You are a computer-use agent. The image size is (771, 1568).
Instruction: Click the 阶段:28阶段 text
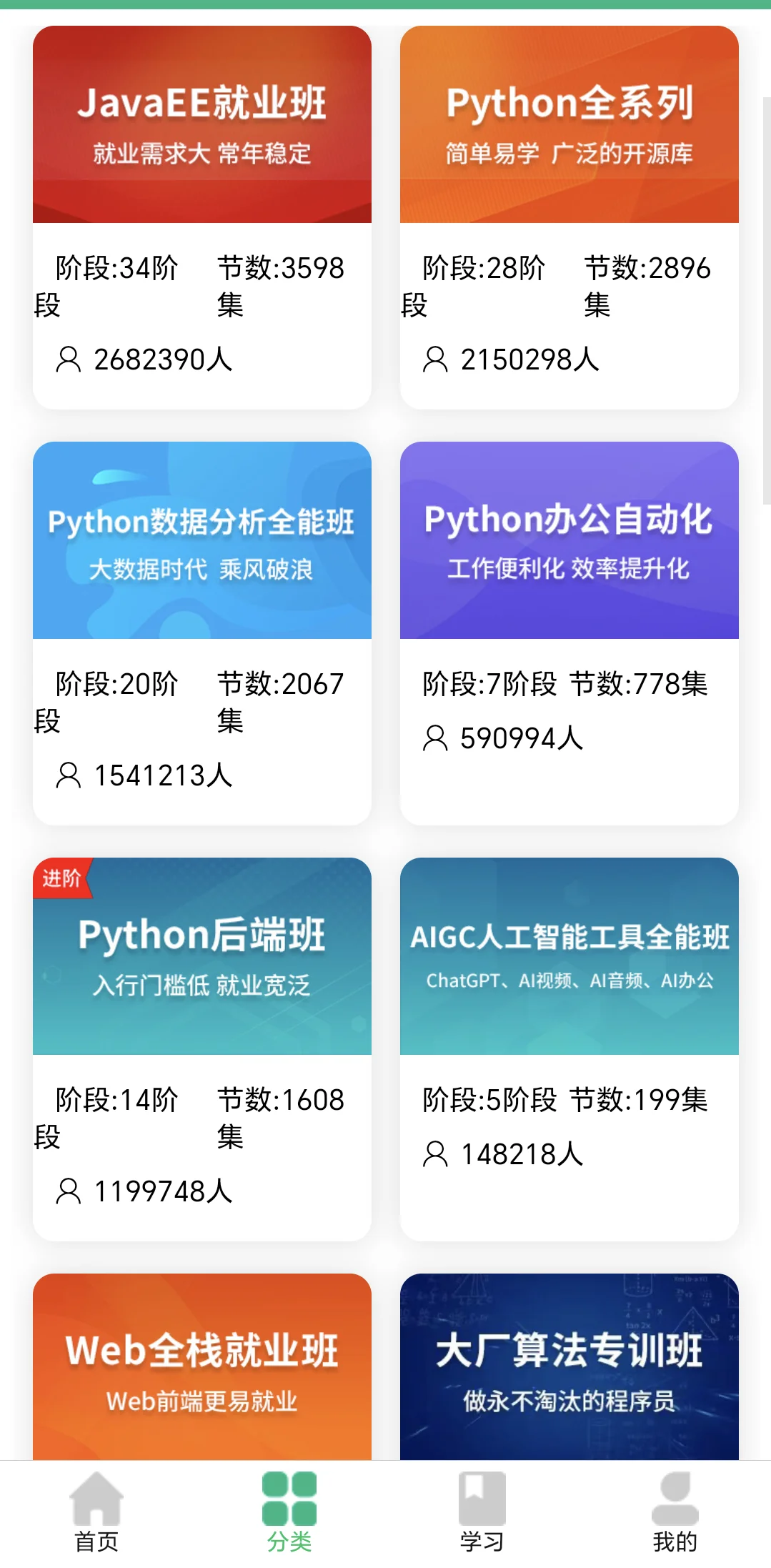point(474,287)
